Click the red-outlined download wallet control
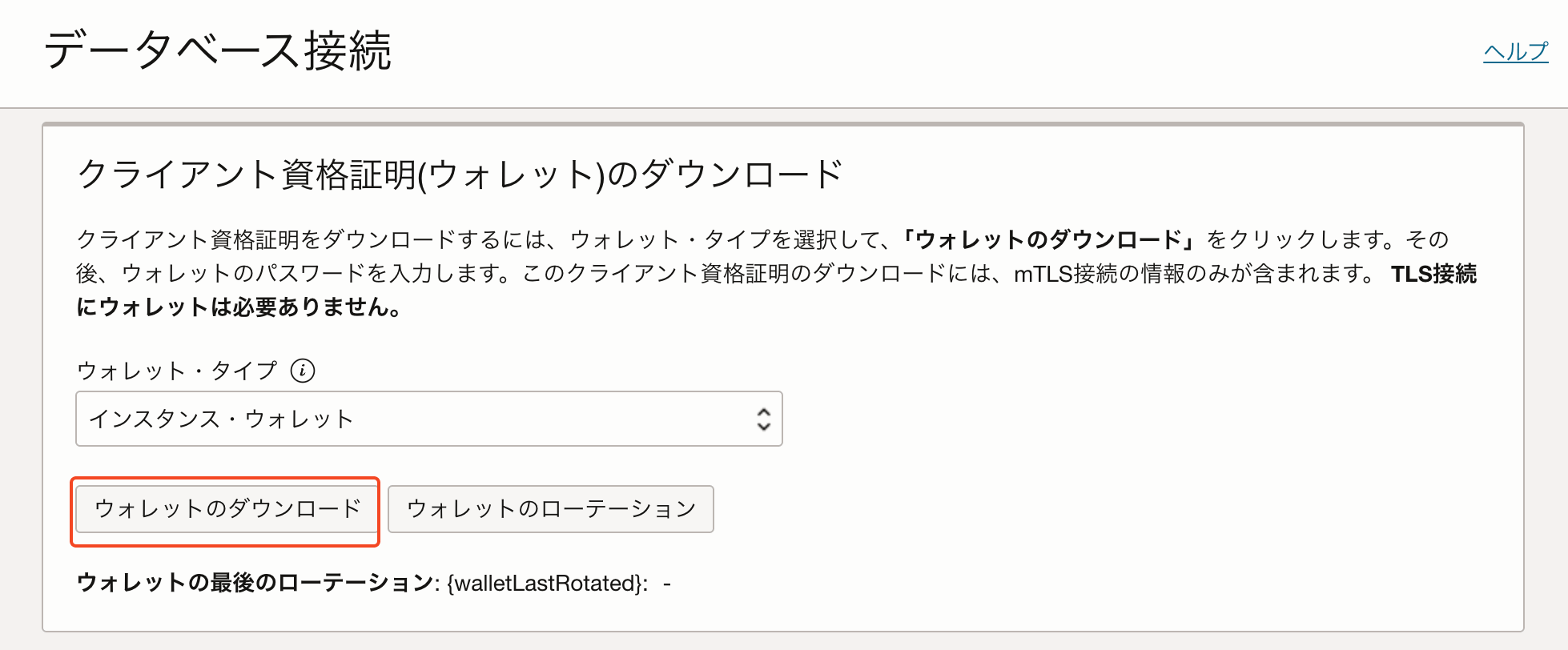This screenshot has height=650, width=1568. coord(226,508)
